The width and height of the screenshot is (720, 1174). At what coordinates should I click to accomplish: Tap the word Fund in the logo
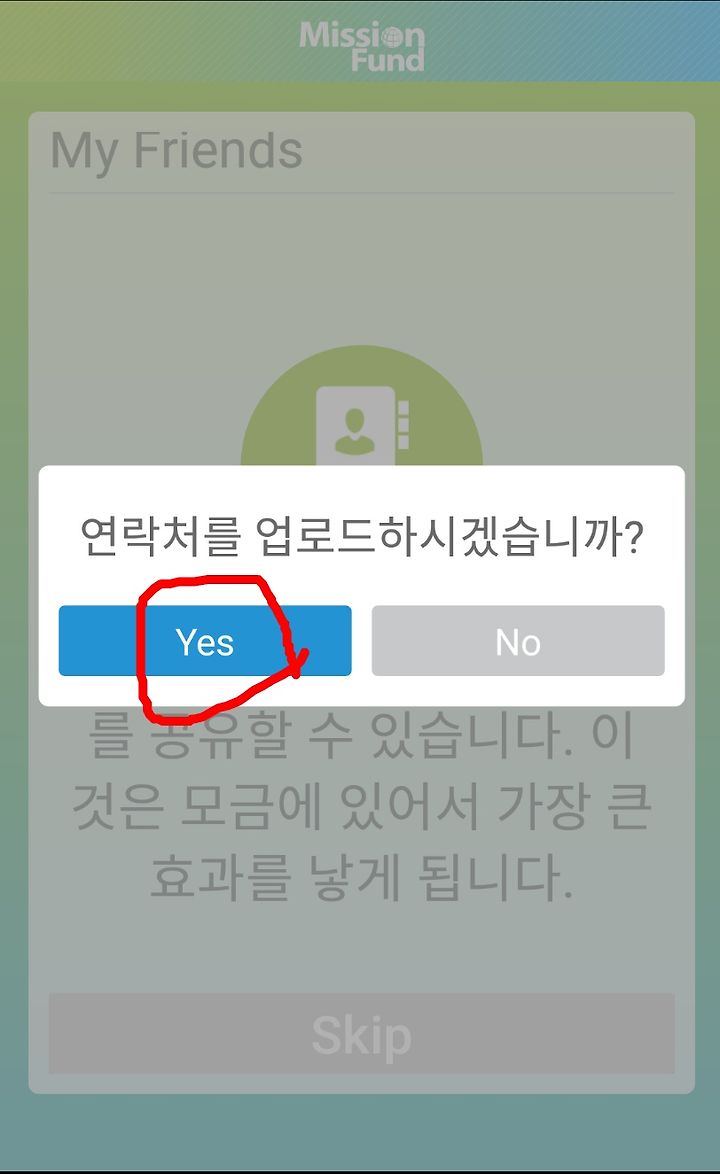[x=388, y=60]
